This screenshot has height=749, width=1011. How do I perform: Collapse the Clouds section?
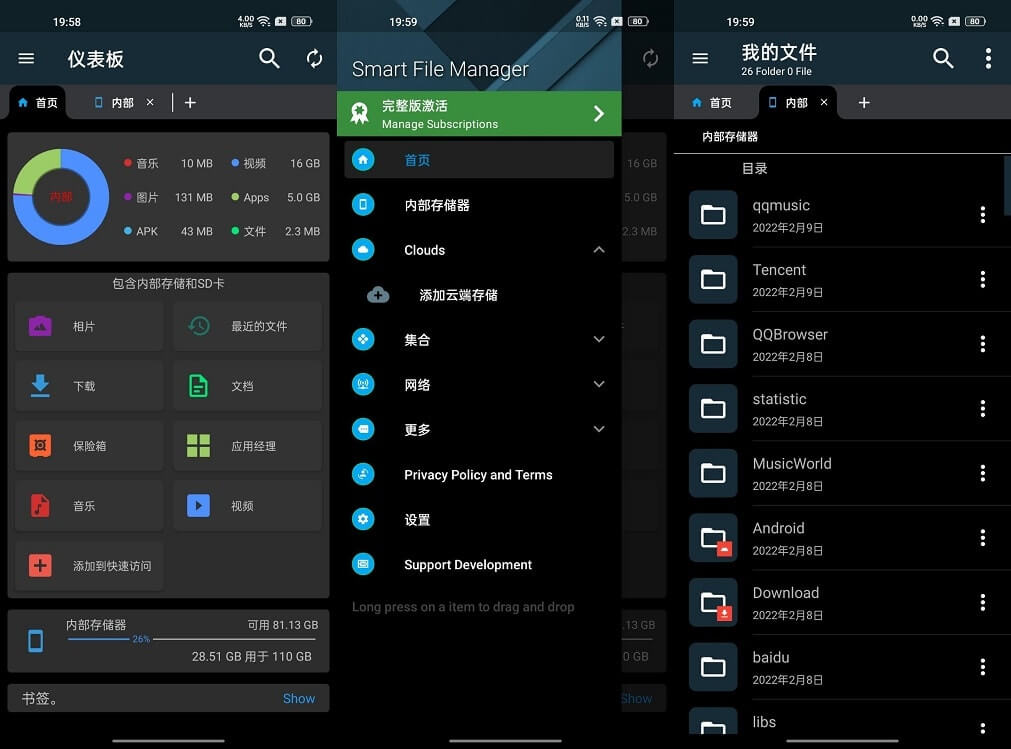pyautogui.click(x=599, y=250)
